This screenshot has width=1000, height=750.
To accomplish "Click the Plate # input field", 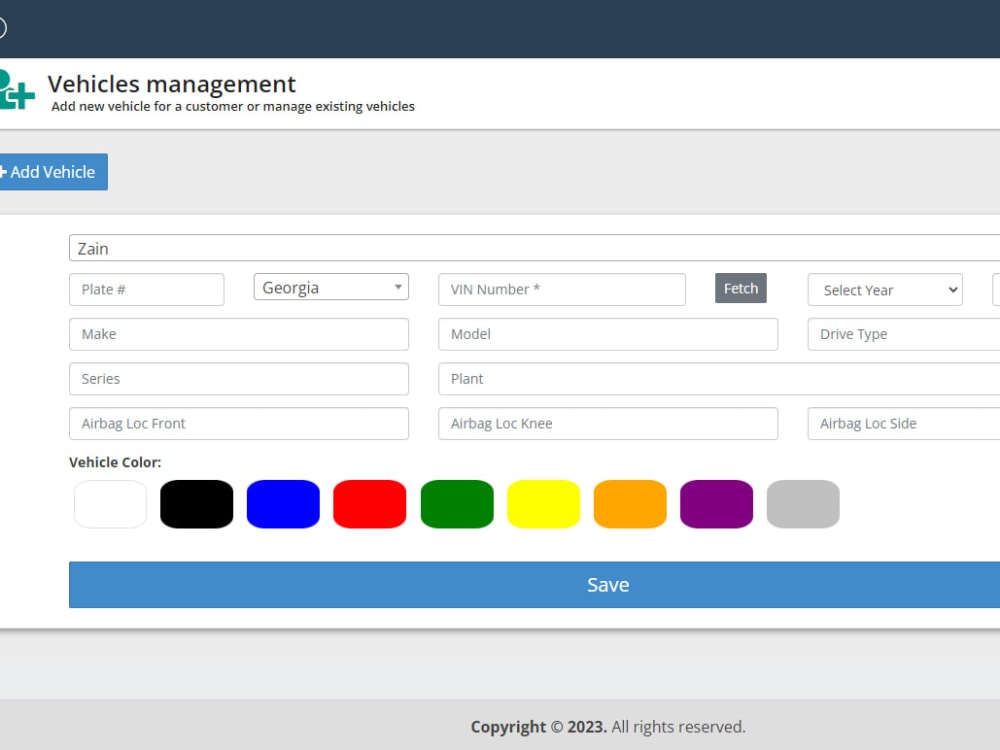I will [146, 289].
